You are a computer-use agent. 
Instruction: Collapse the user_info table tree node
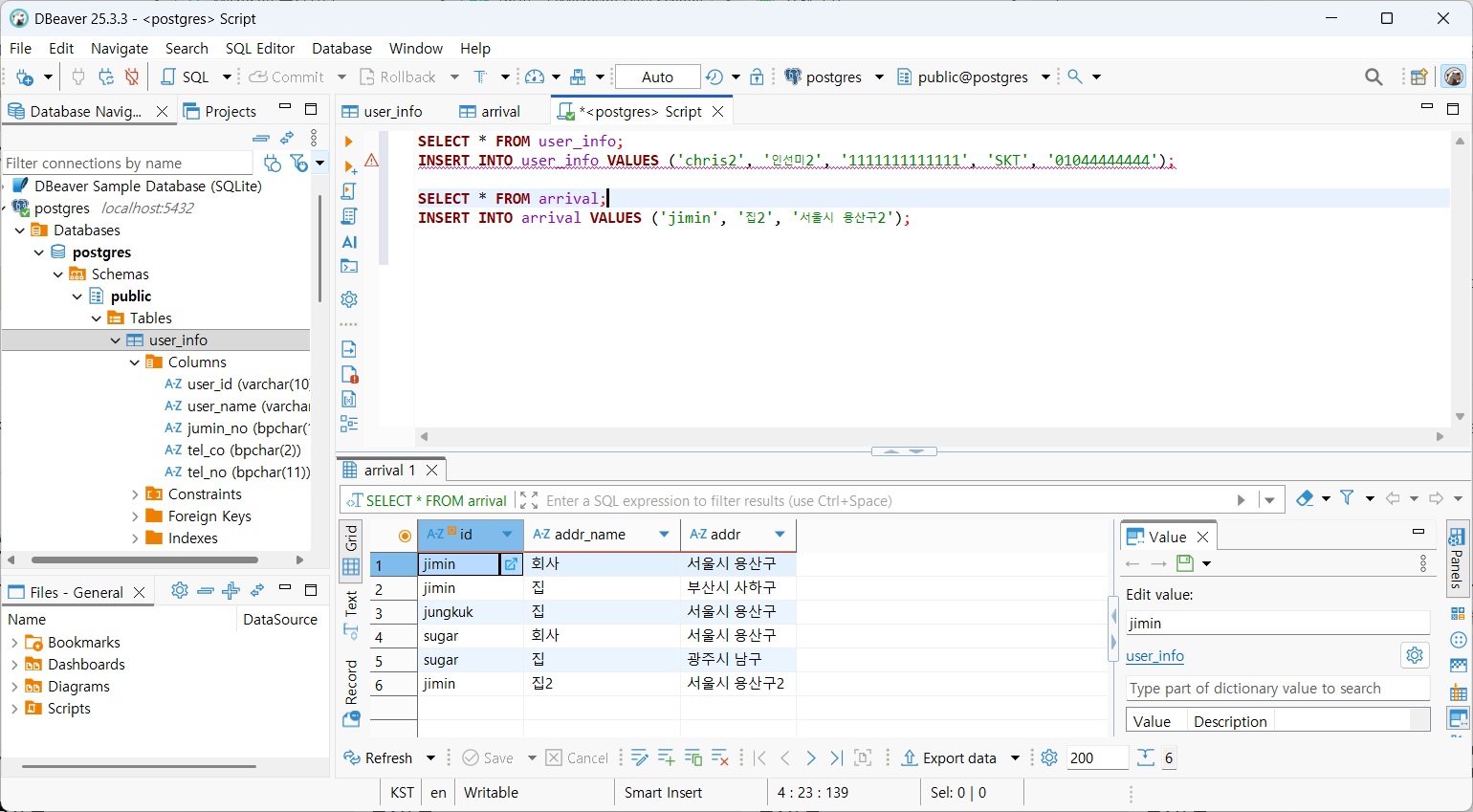click(116, 340)
